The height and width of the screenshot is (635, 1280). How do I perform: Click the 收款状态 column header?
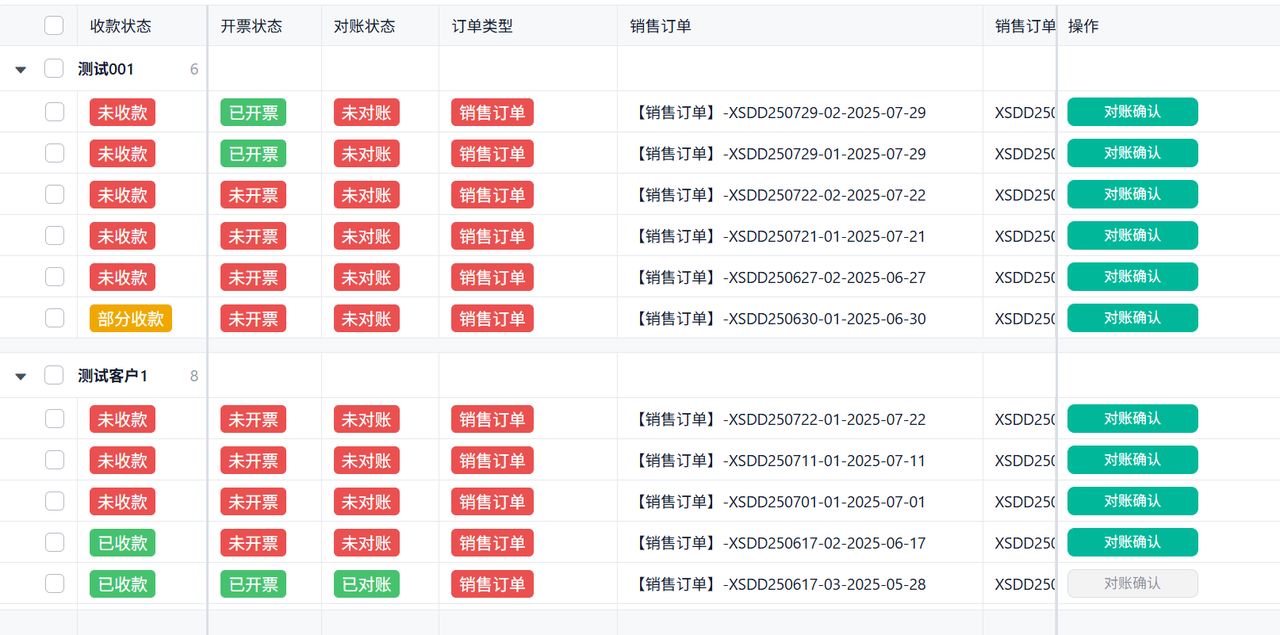coord(120,26)
